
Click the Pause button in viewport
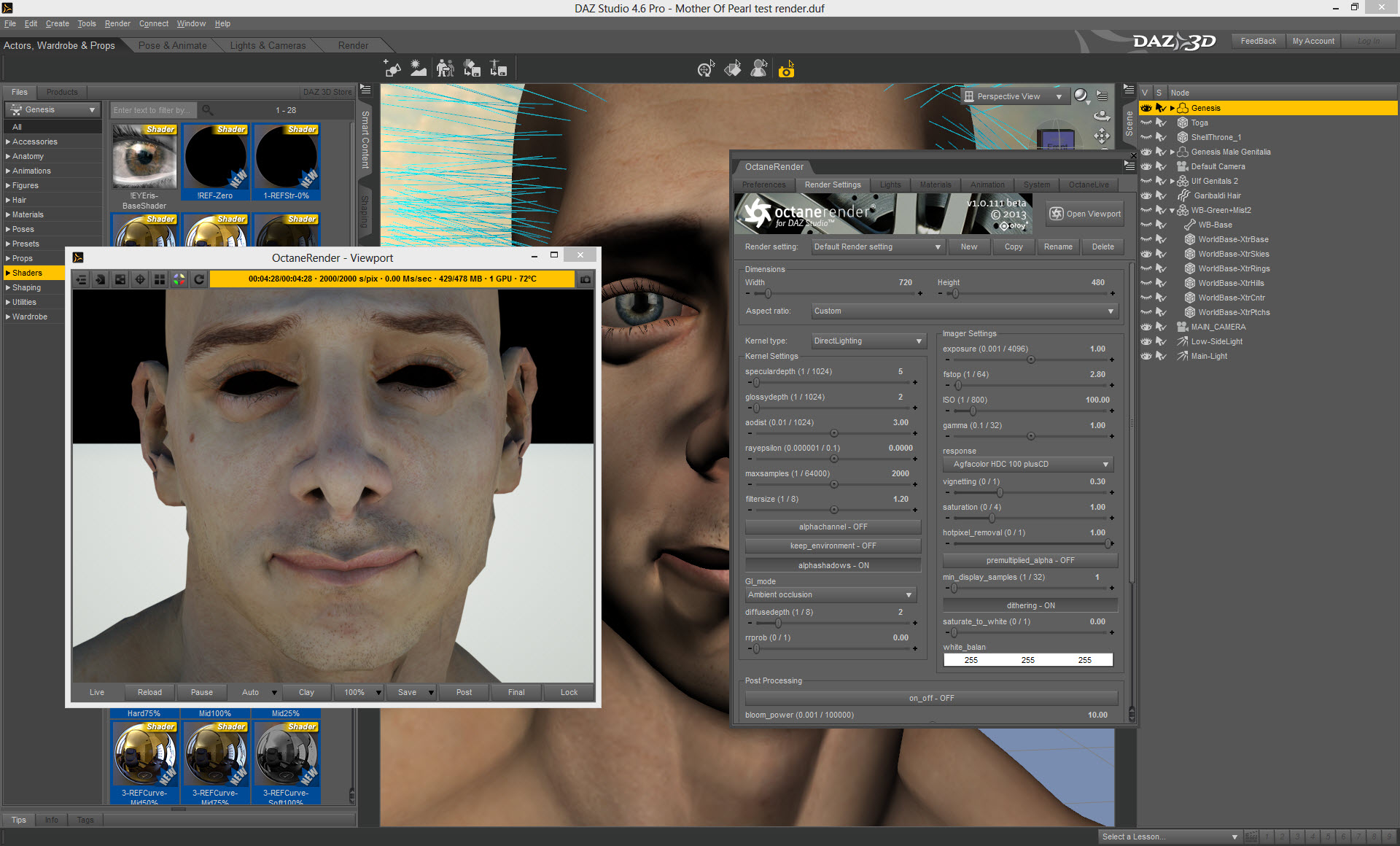201,692
